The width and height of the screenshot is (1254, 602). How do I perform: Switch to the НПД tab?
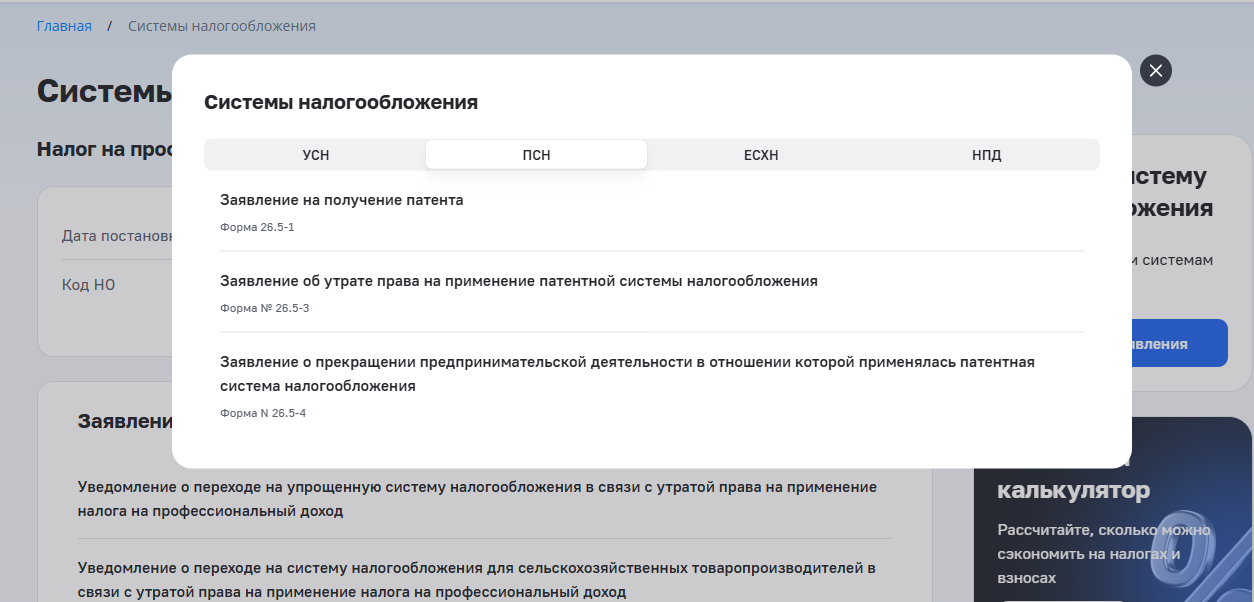coord(986,154)
